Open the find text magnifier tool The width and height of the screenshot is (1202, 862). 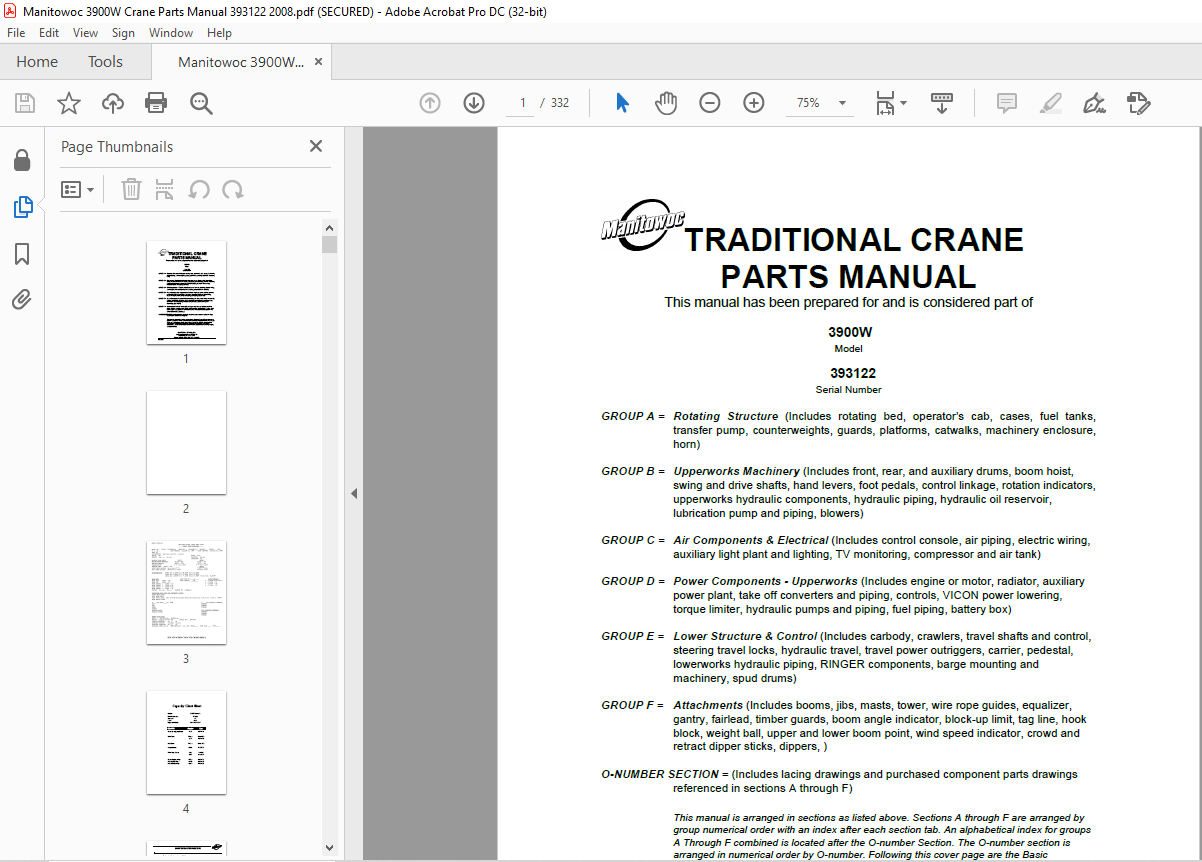(x=201, y=103)
